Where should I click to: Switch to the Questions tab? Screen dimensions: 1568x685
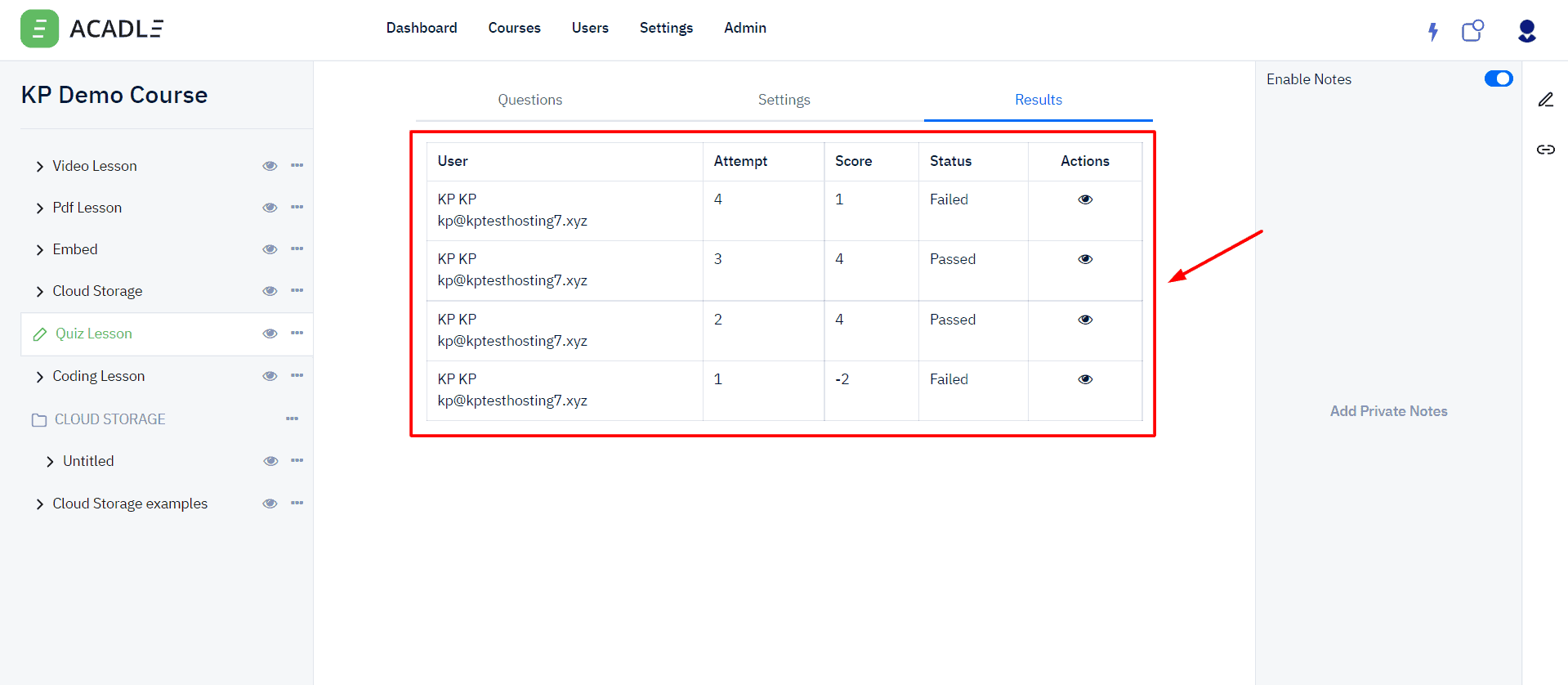529,100
